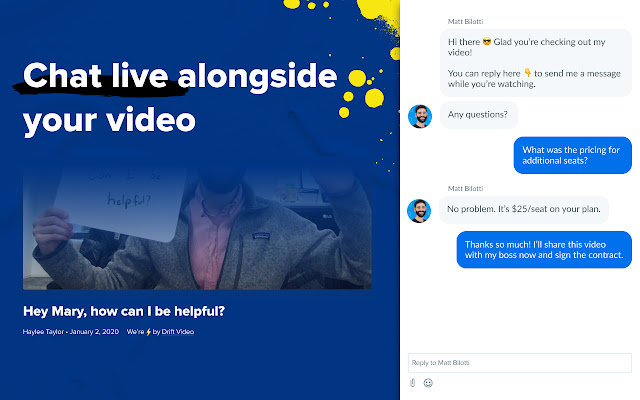Image resolution: width=640 pixels, height=400 pixels.
Task: Select the "Any questions?" chat bubble
Action: [478, 114]
